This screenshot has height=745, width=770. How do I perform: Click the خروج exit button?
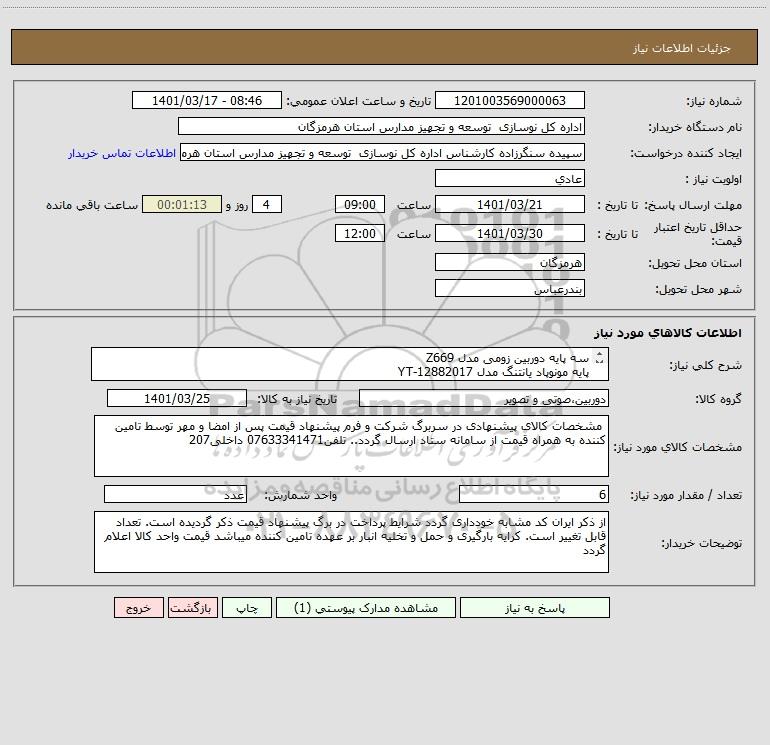(x=138, y=607)
